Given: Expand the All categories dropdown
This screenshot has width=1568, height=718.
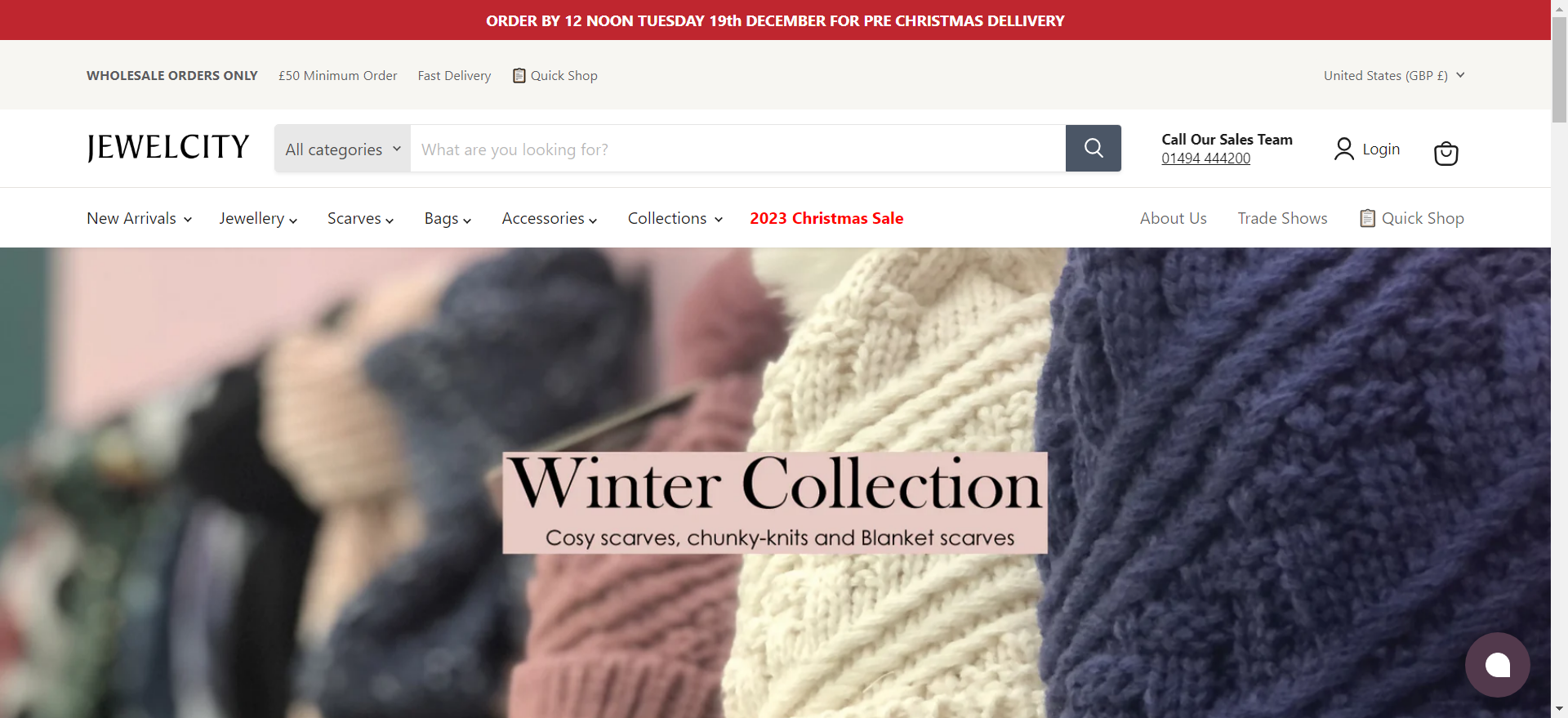Looking at the screenshot, I should click(343, 149).
